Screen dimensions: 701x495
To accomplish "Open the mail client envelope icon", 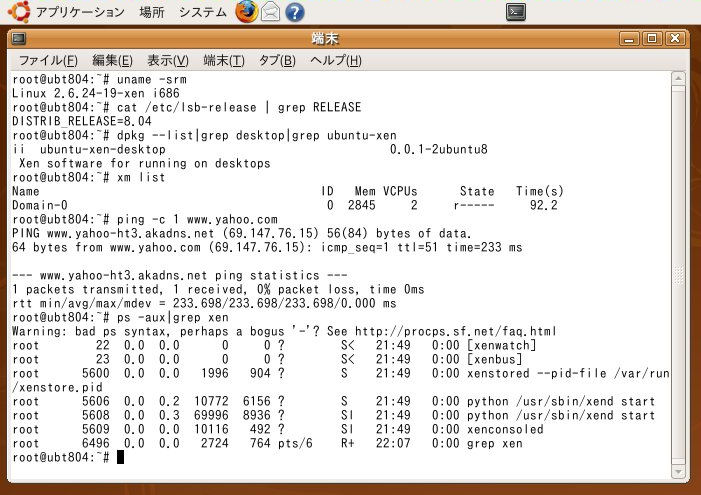I will coord(270,12).
